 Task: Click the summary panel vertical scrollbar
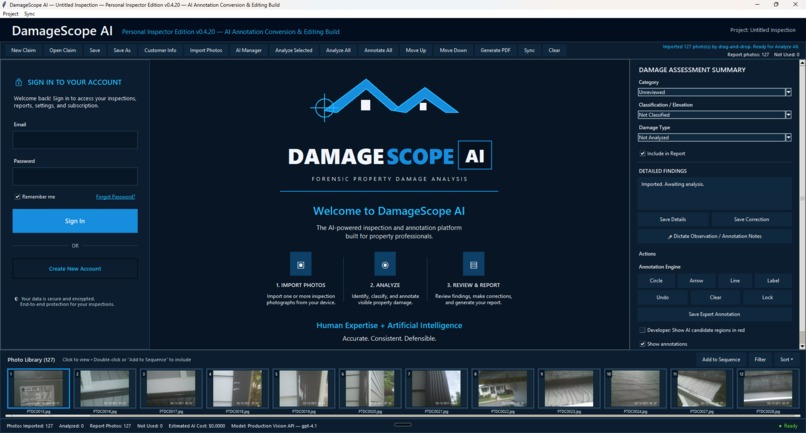(x=802, y=205)
